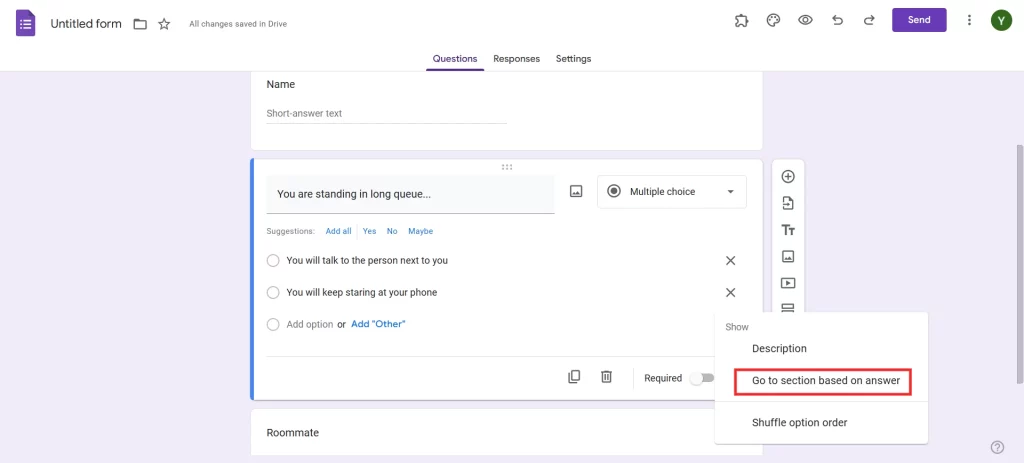Viewport: 1024px width, 463px height.
Task: Toggle the Required switch
Action: (702, 378)
